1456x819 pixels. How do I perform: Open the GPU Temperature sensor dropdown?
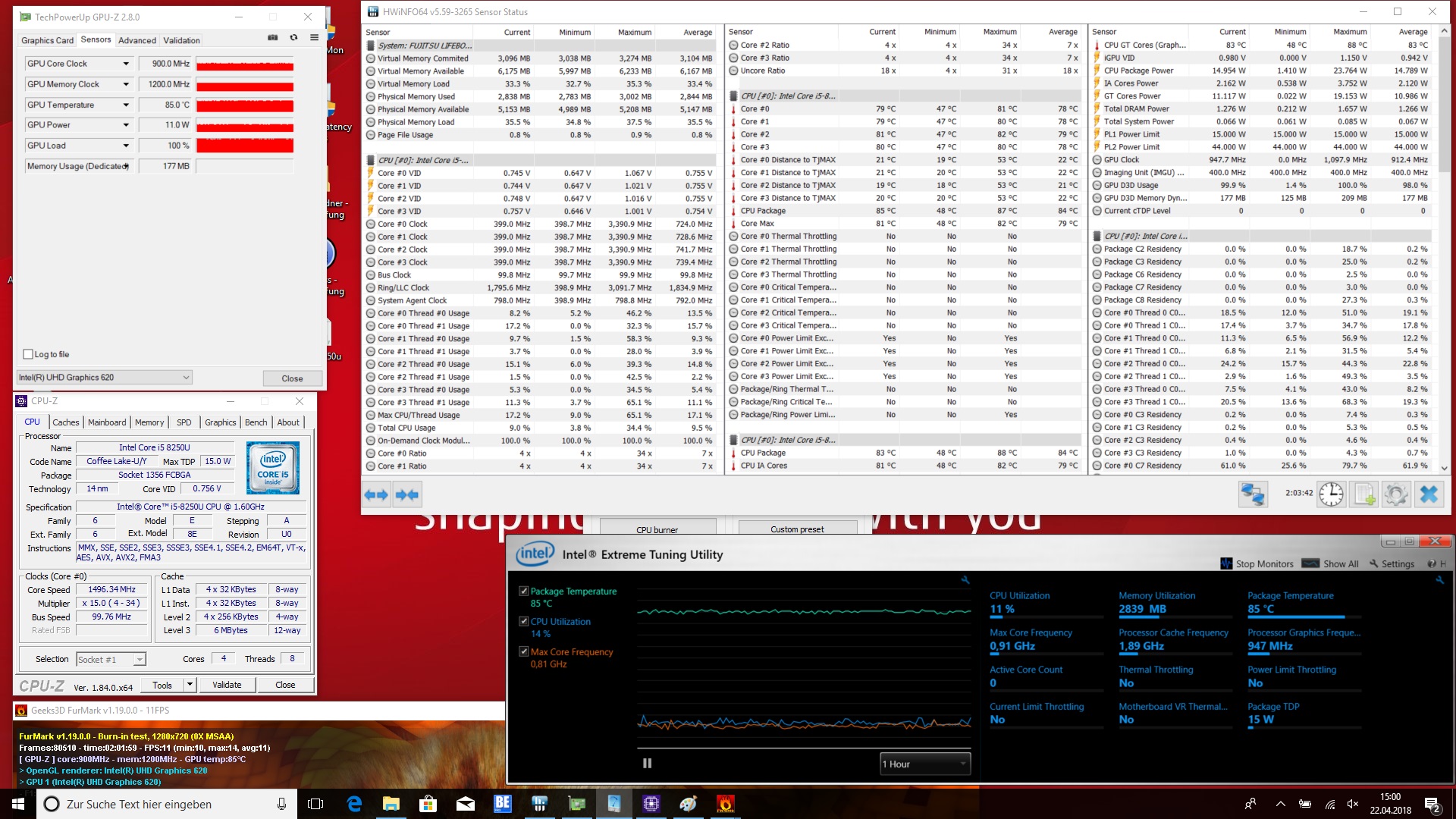(126, 105)
